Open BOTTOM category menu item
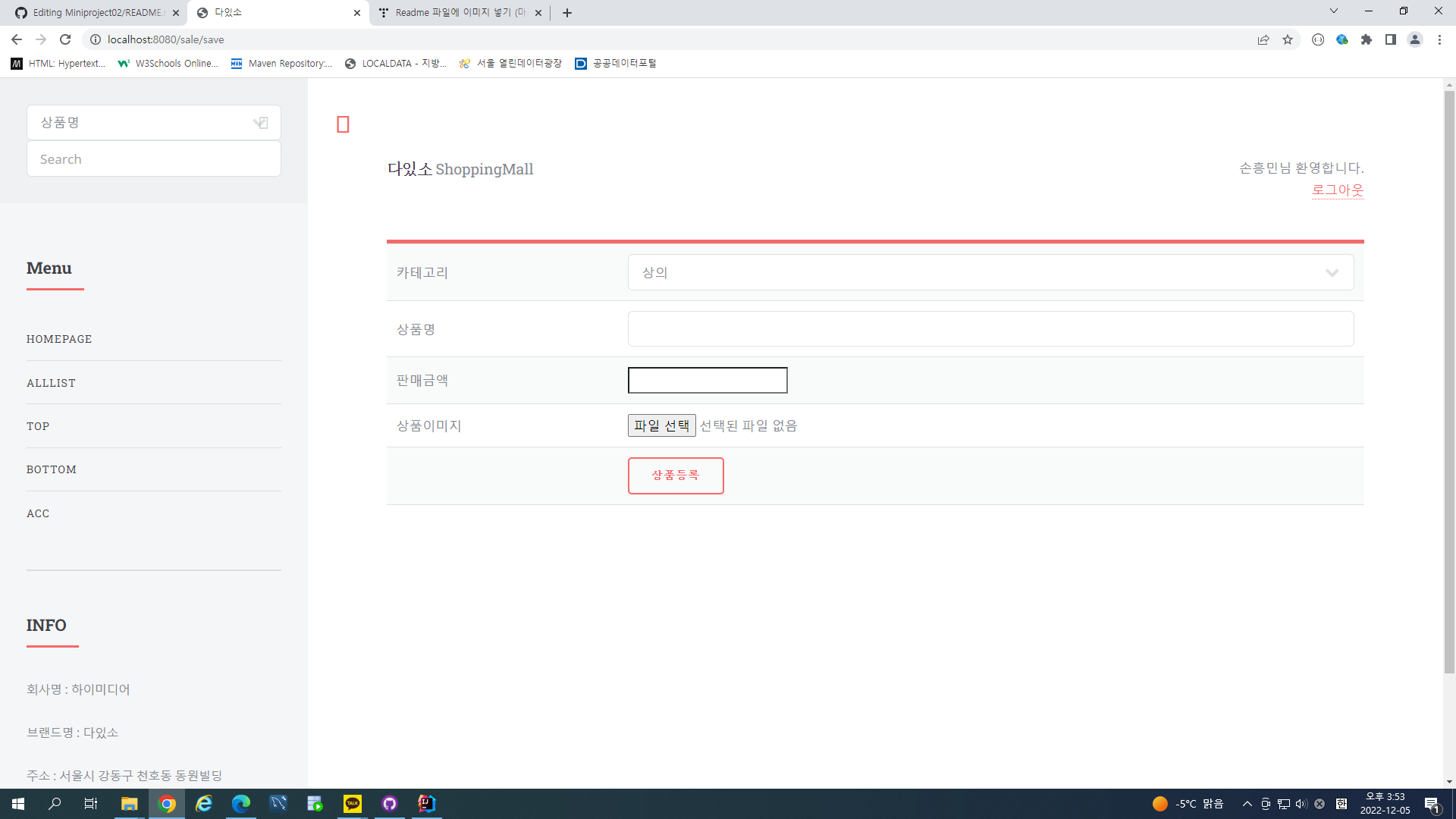The height and width of the screenshot is (819, 1456). (52, 469)
